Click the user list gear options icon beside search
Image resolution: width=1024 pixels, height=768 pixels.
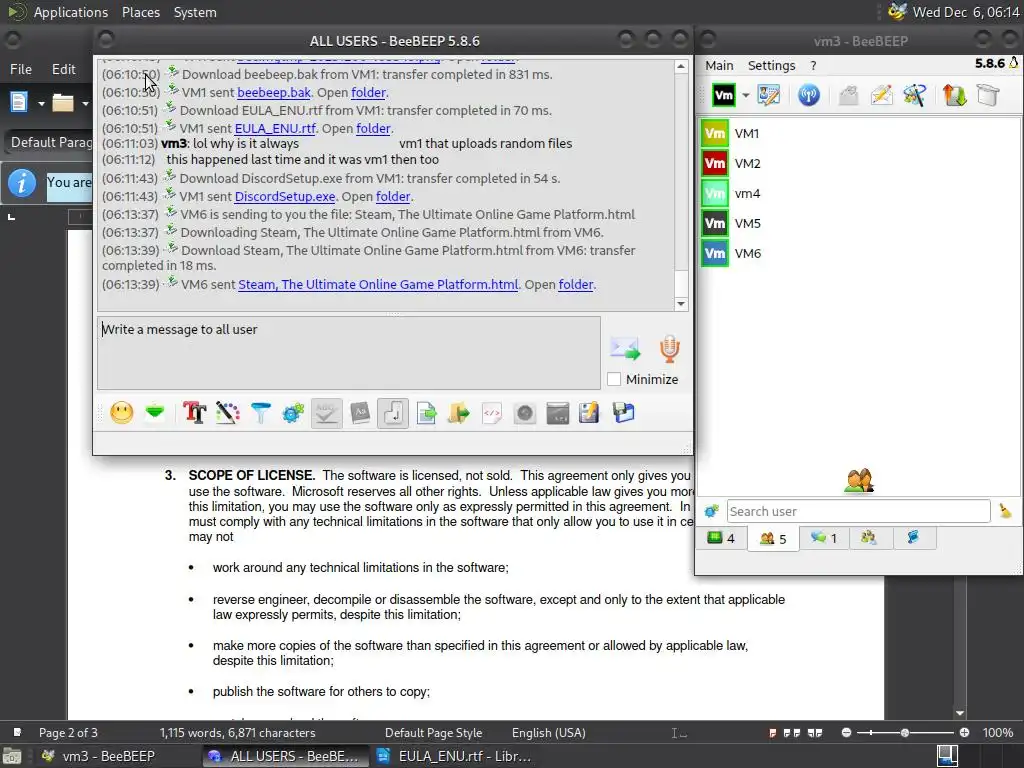tap(711, 511)
